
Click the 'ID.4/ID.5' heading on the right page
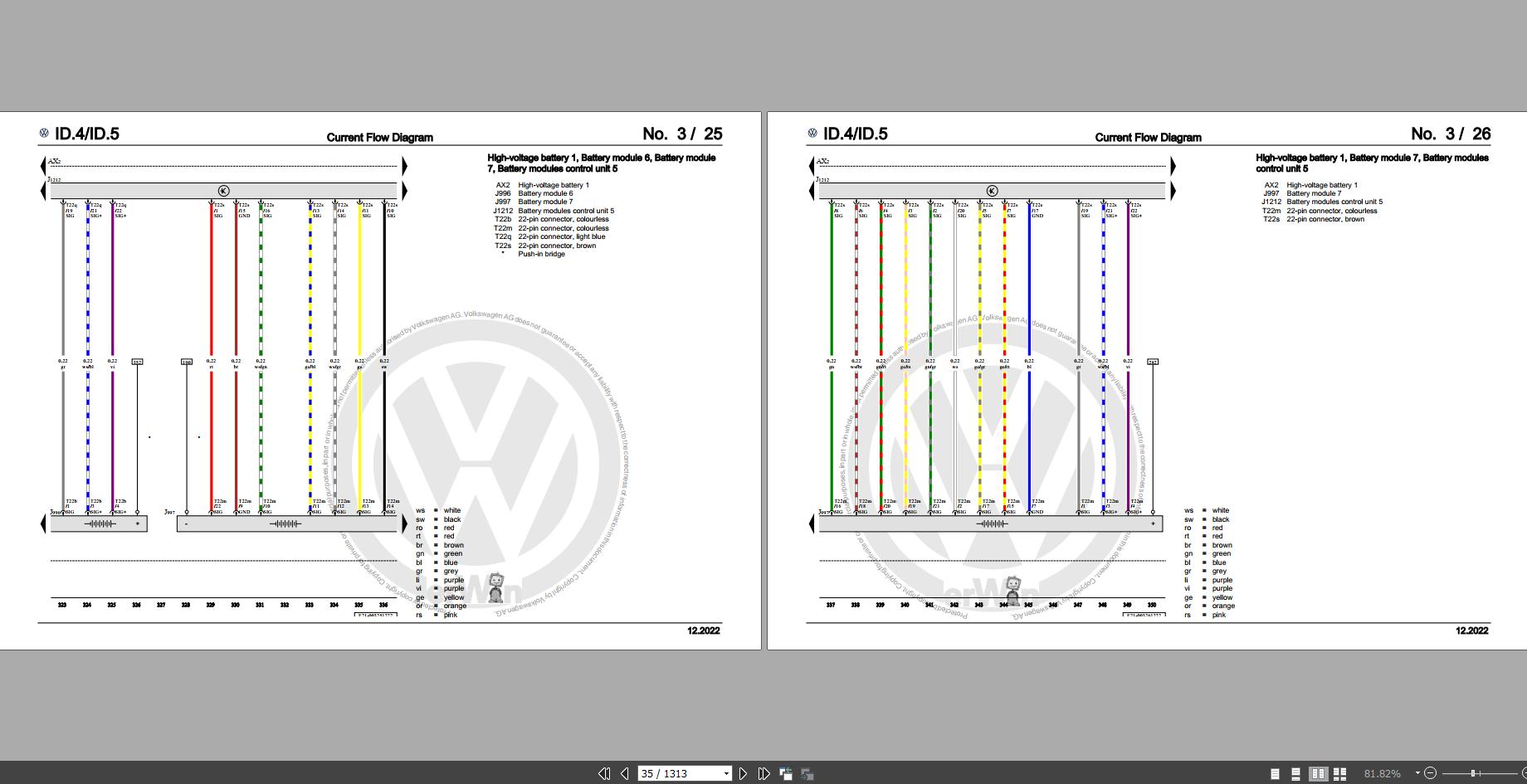[x=856, y=134]
